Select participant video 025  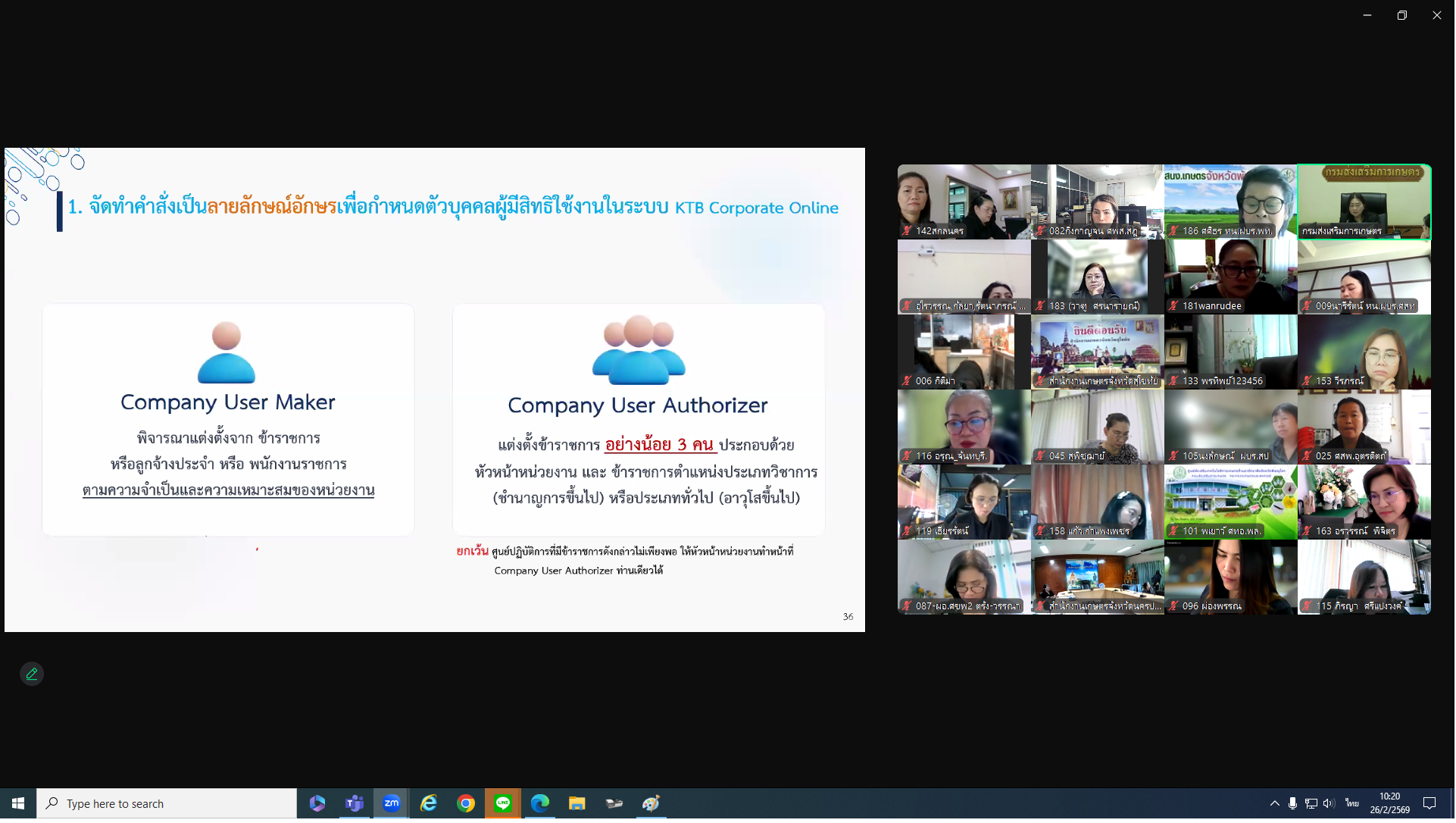[x=1364, y=427]
